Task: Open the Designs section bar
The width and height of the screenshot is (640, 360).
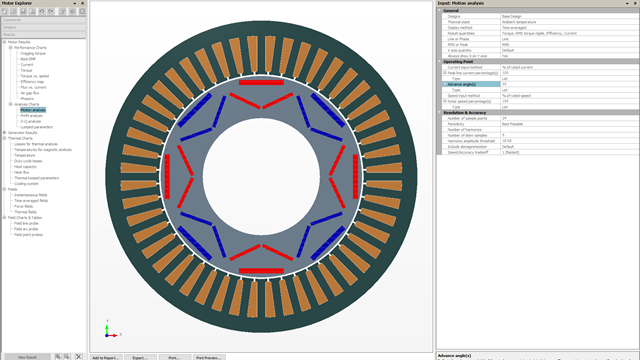Action: [x=43, y=27]
